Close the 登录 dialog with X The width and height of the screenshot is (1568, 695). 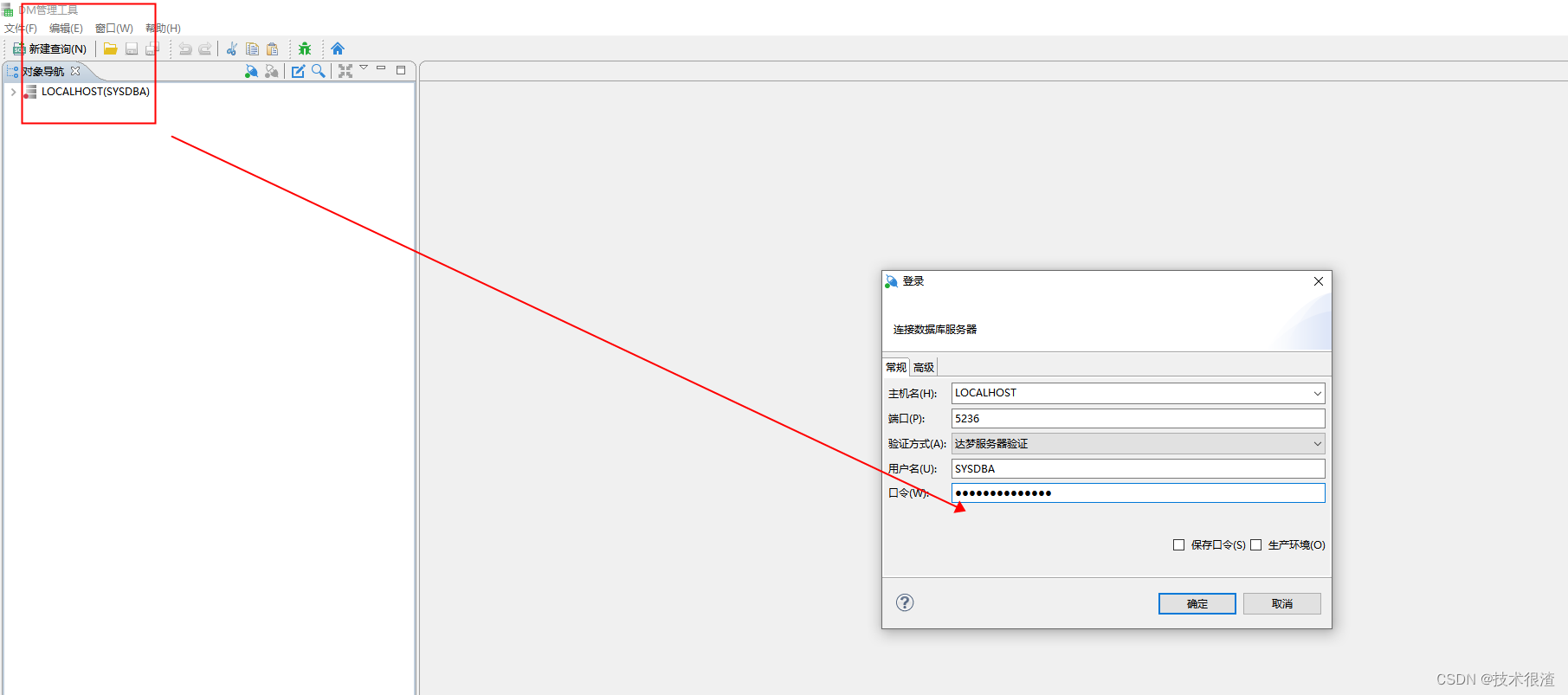pos(1318,281)
